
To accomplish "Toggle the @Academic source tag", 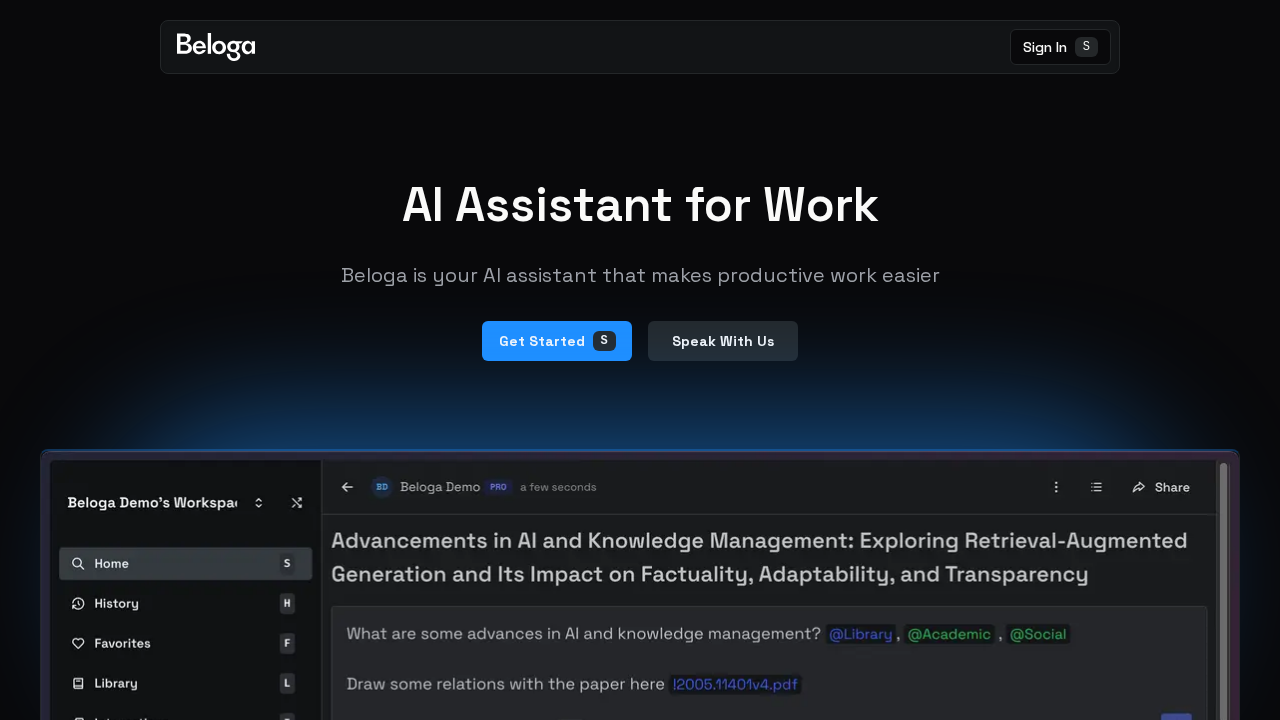I will click(948, 634).
